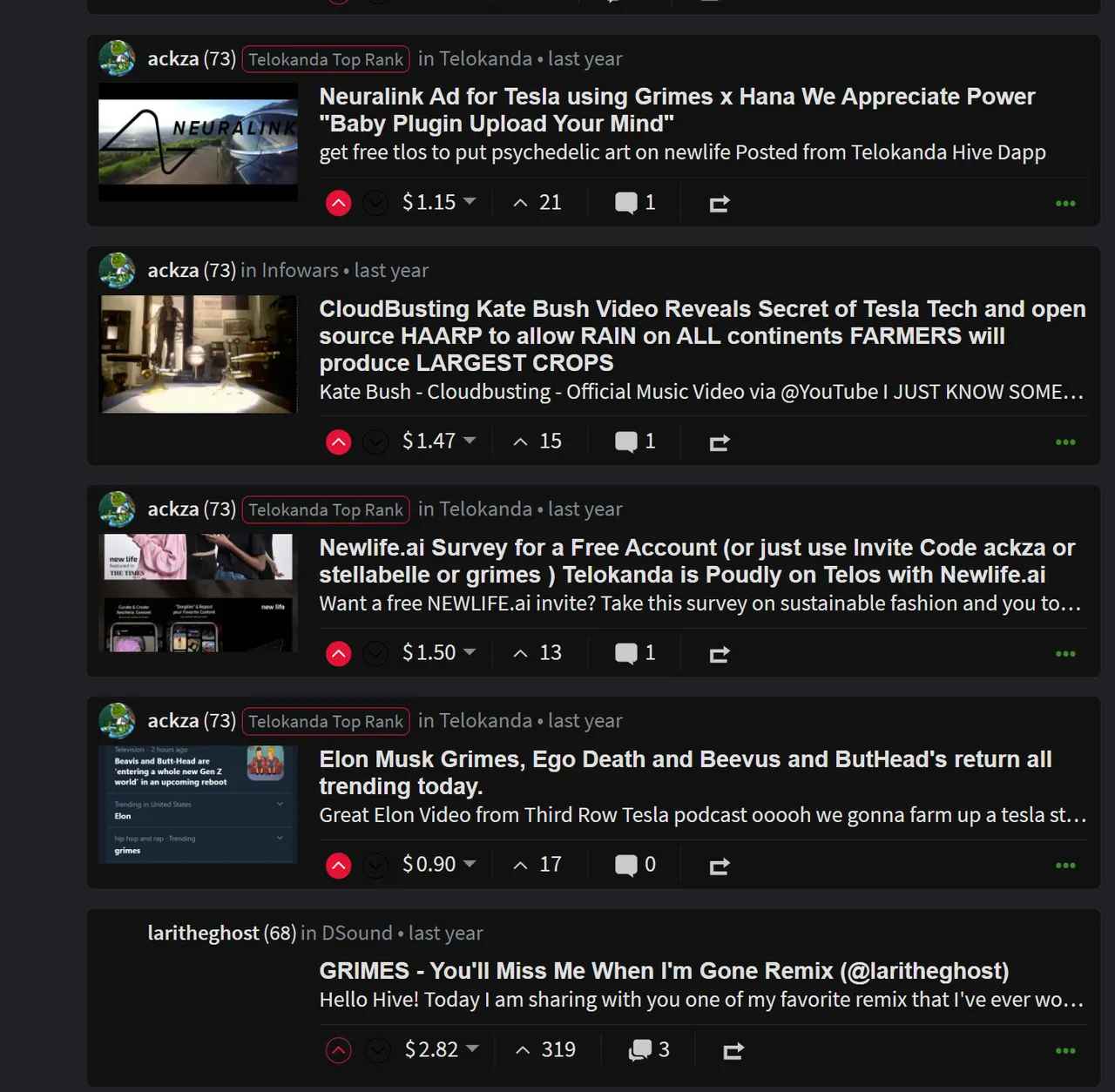Downvote the Elon Musk Grimes post
Image resolution: width=1115 pixels, height=1092 pixels.
375,866
